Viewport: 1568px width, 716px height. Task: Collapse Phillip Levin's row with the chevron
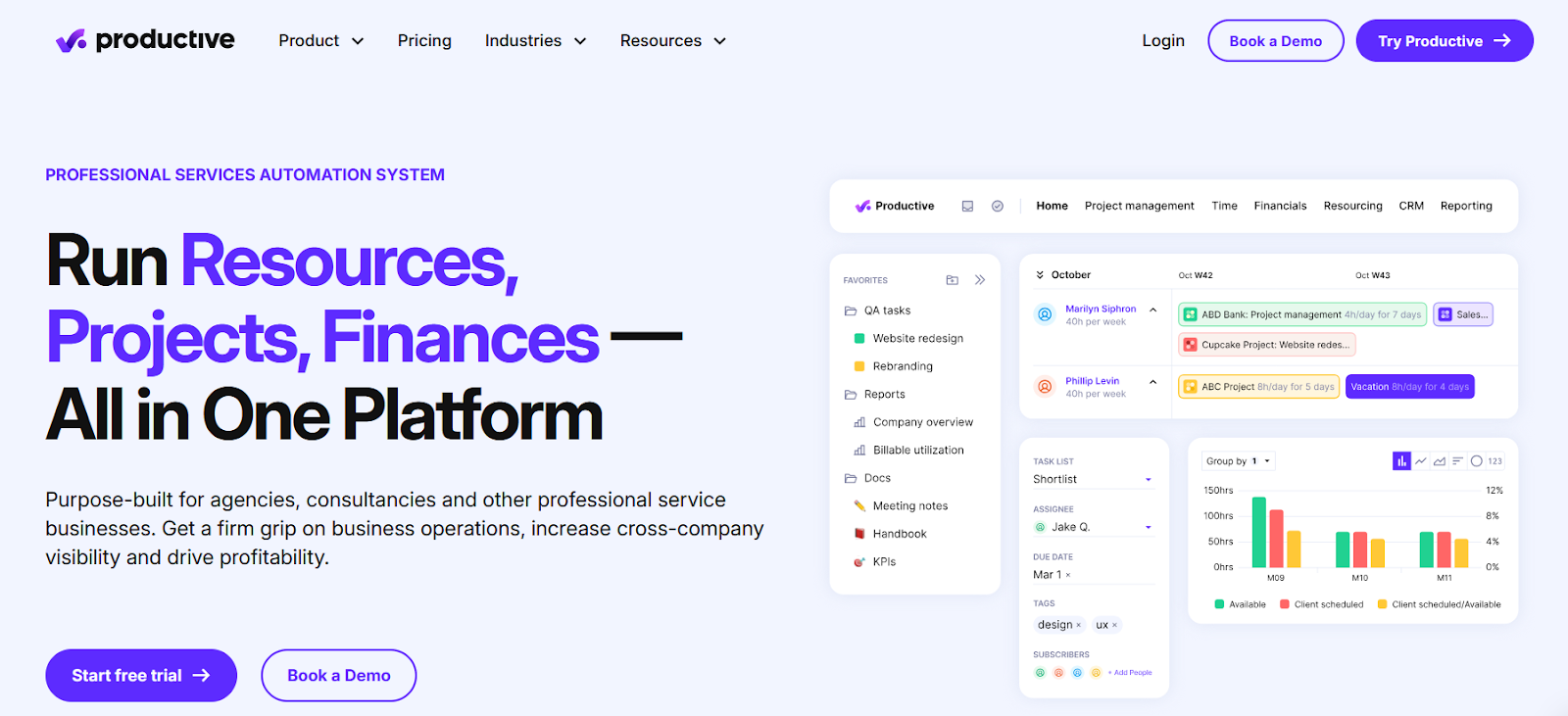1153,382
